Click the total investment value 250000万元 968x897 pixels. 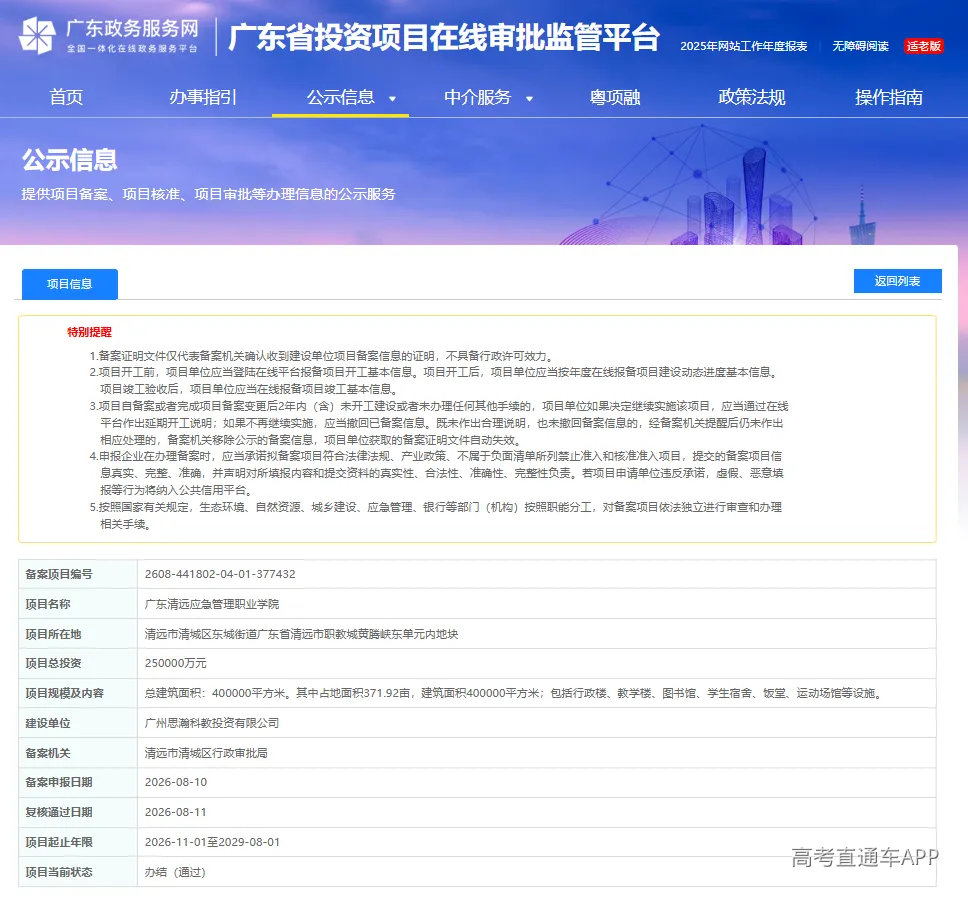click(x=176, y=663)
